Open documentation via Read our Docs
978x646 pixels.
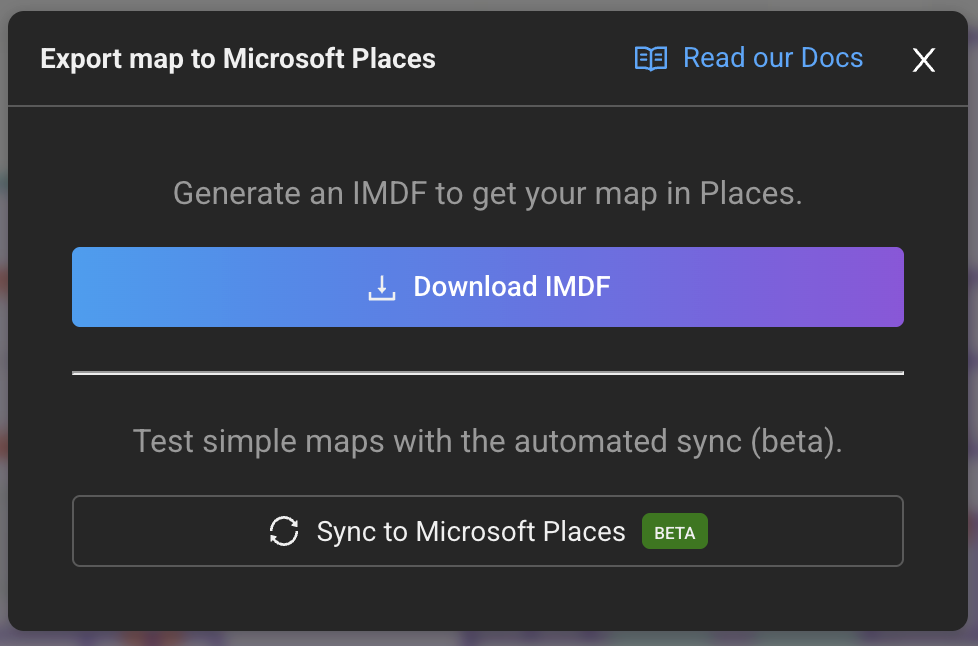772,58
